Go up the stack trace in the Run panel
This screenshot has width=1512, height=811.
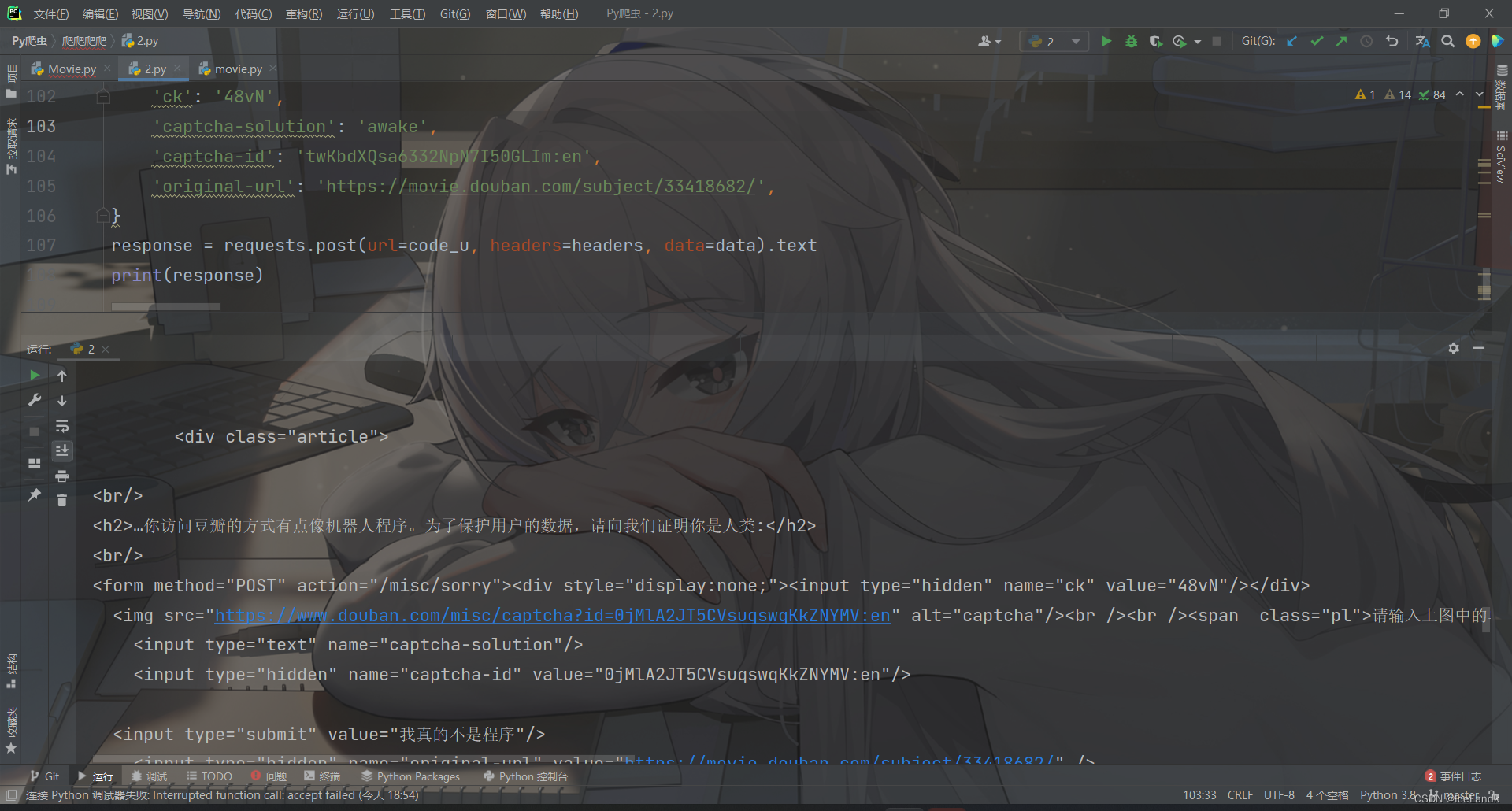point(62,376)
